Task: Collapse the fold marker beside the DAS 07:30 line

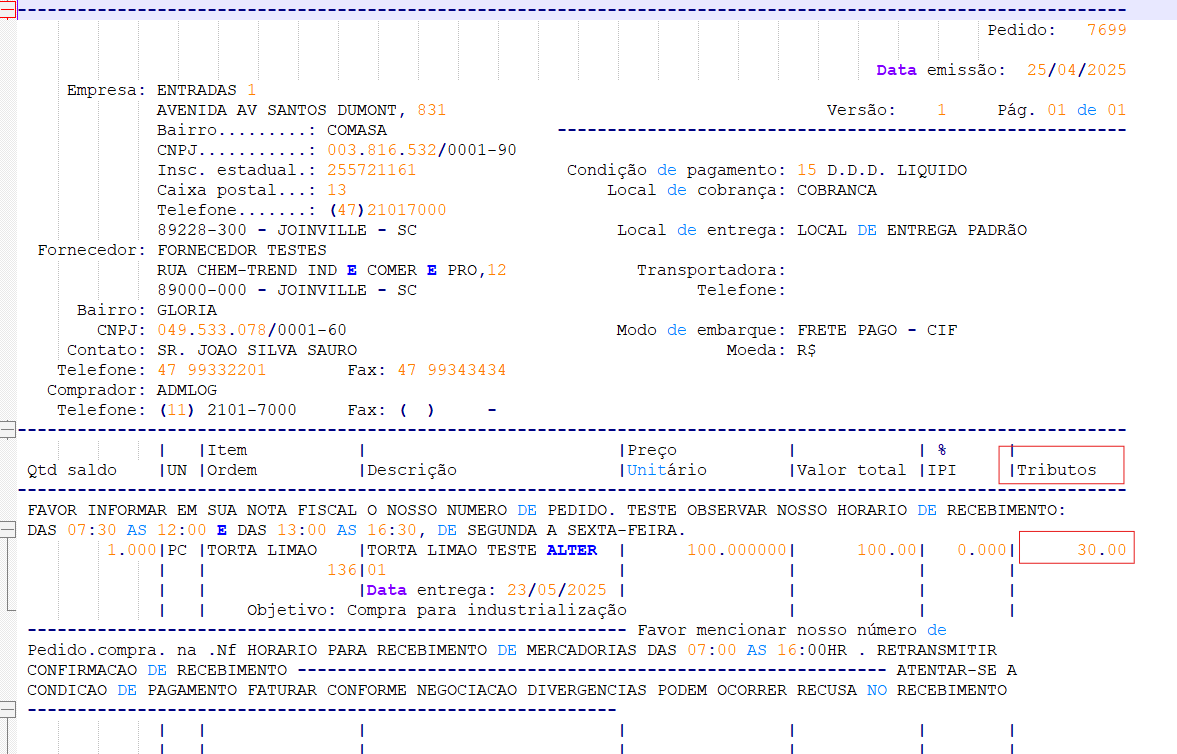Action: click(7, 529)
